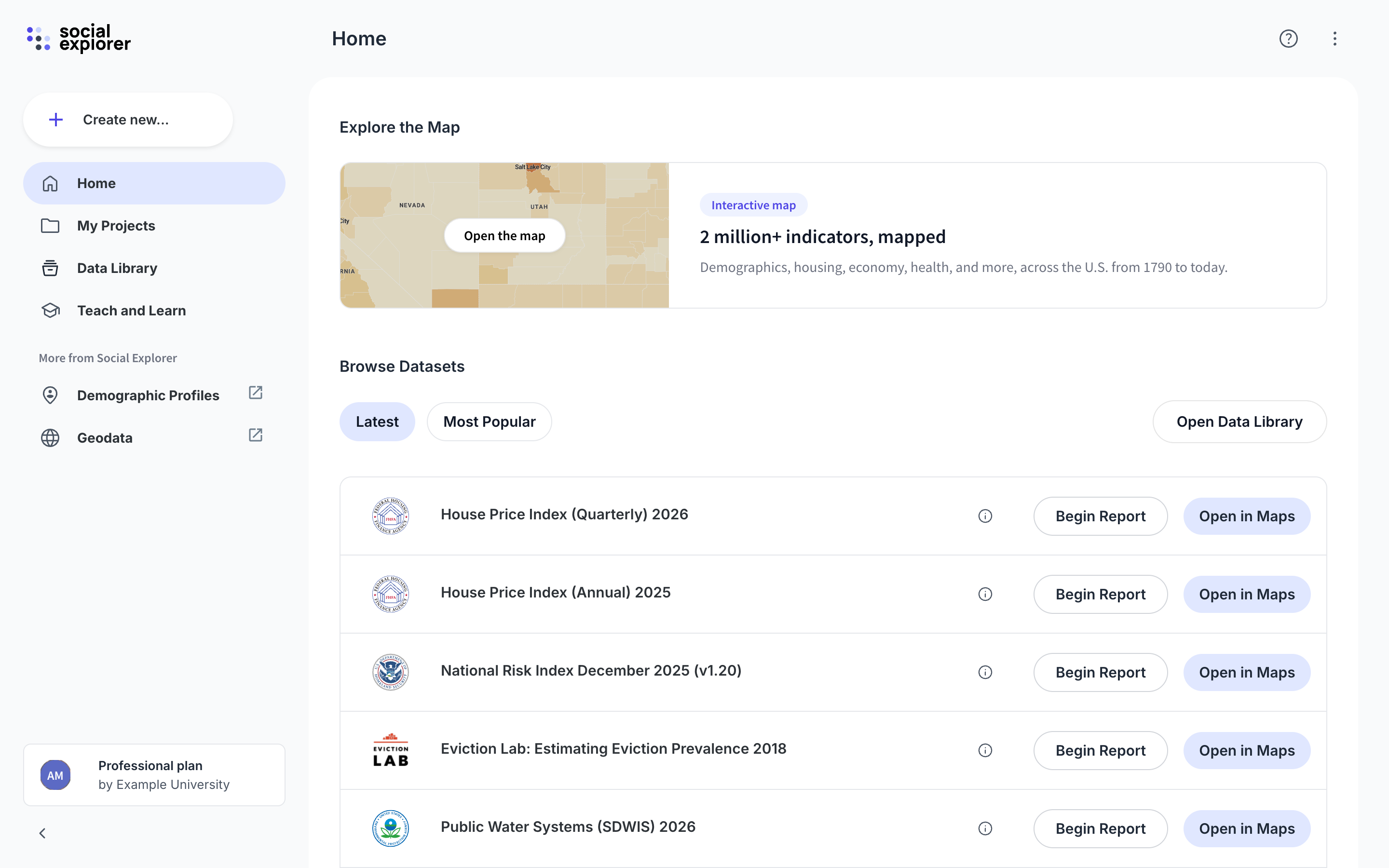1389x868 pixels.
Task: Click the Interactive map badge
Action: (753, 205)
